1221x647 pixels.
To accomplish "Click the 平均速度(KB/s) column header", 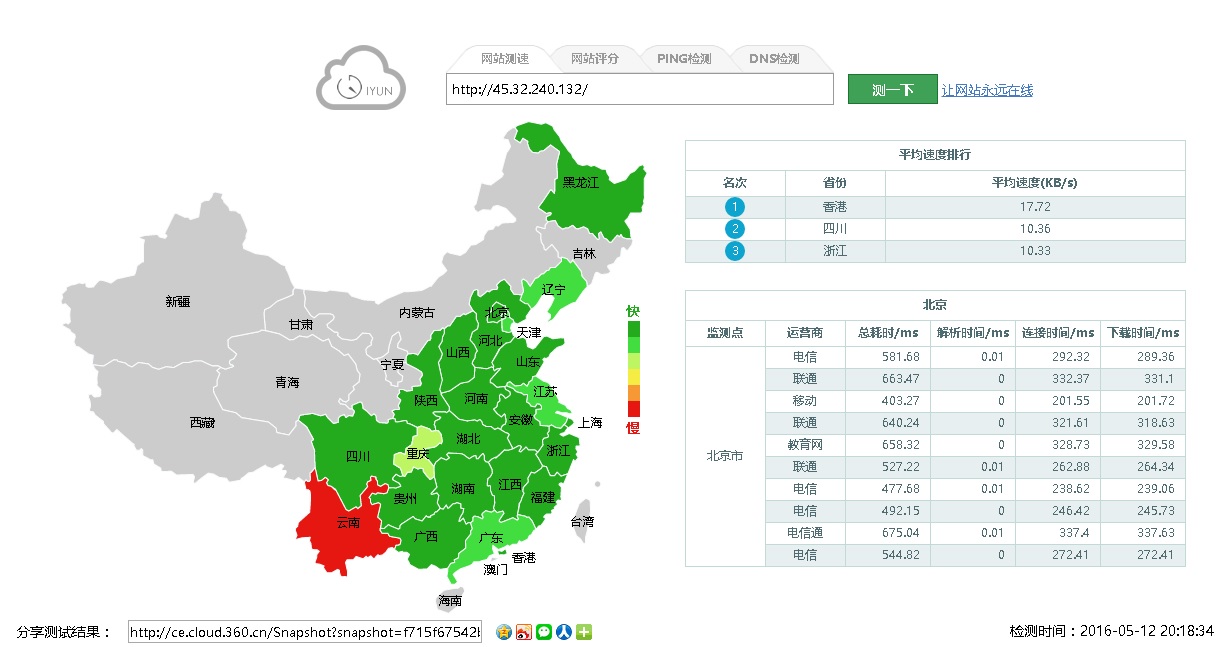I will tap(1035, 183).
